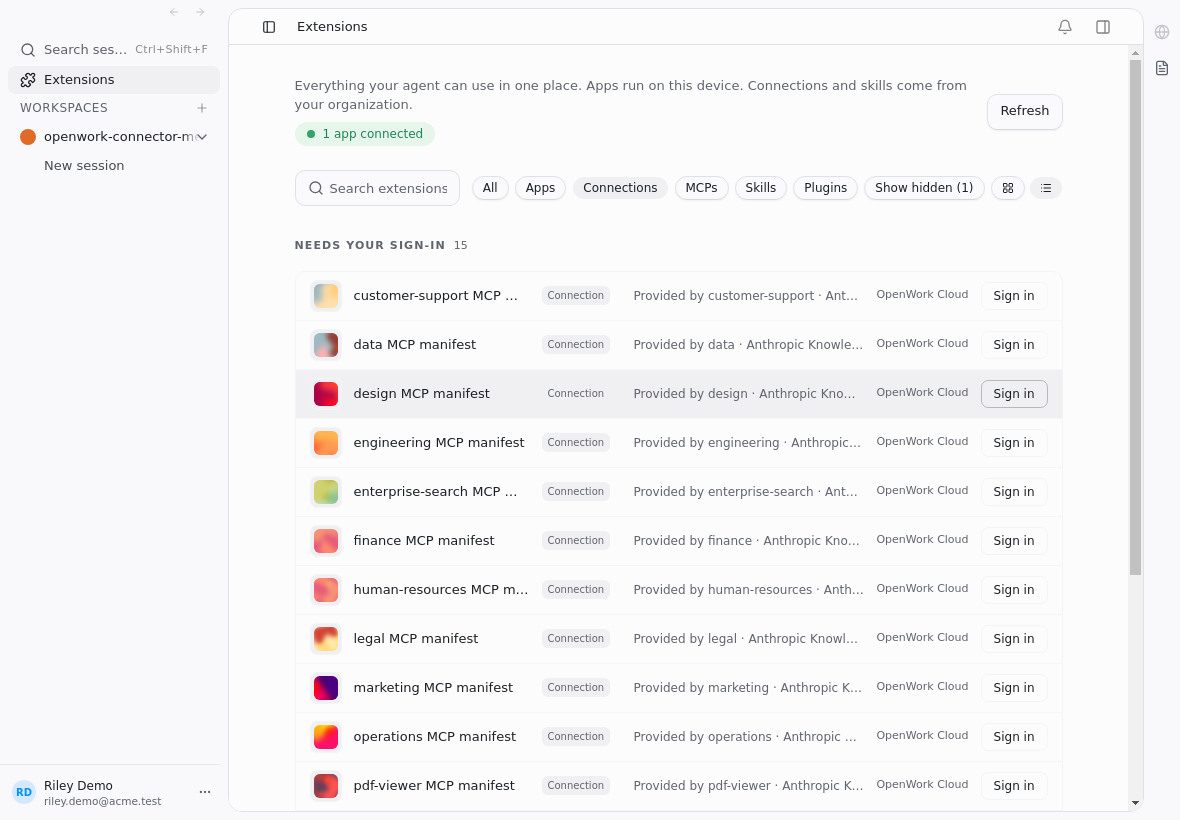This screenshot has width=1180, height=820.
Task: Sign in to finance MCP manifest
Action: pyautogui.click(x=1014, y=540)
